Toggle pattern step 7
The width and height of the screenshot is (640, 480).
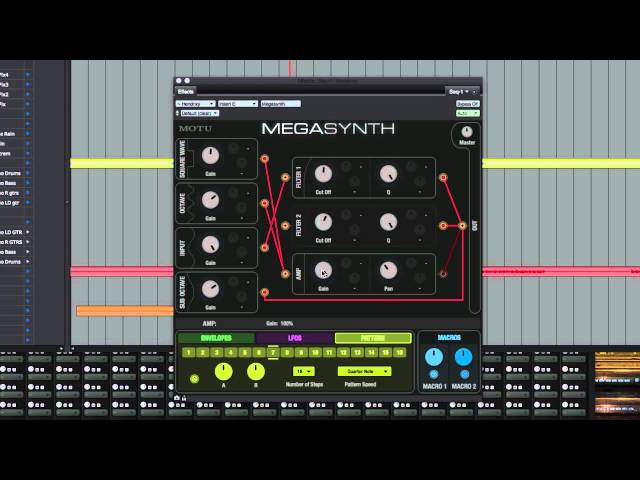(x=273, y=352)
